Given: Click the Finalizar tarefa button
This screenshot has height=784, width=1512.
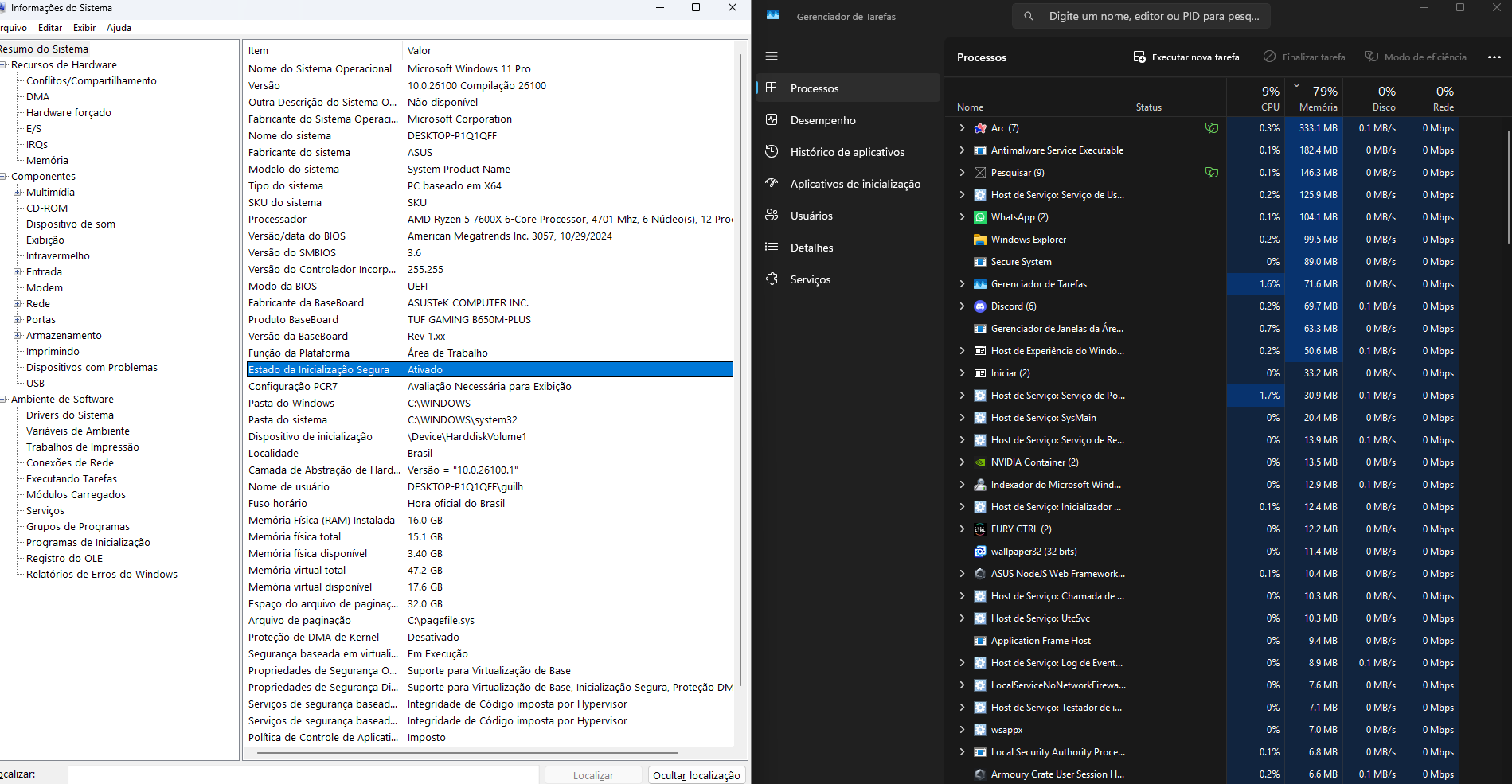Looking at the screenshot, I should (1304, 57).
